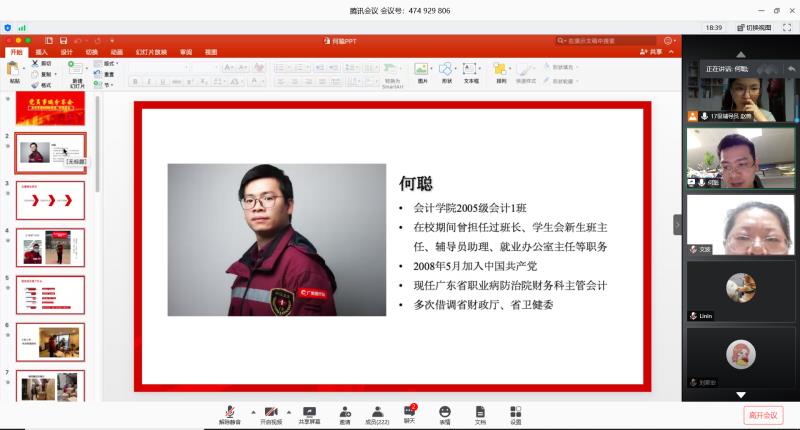Open the Design (设计) tab

66,52
